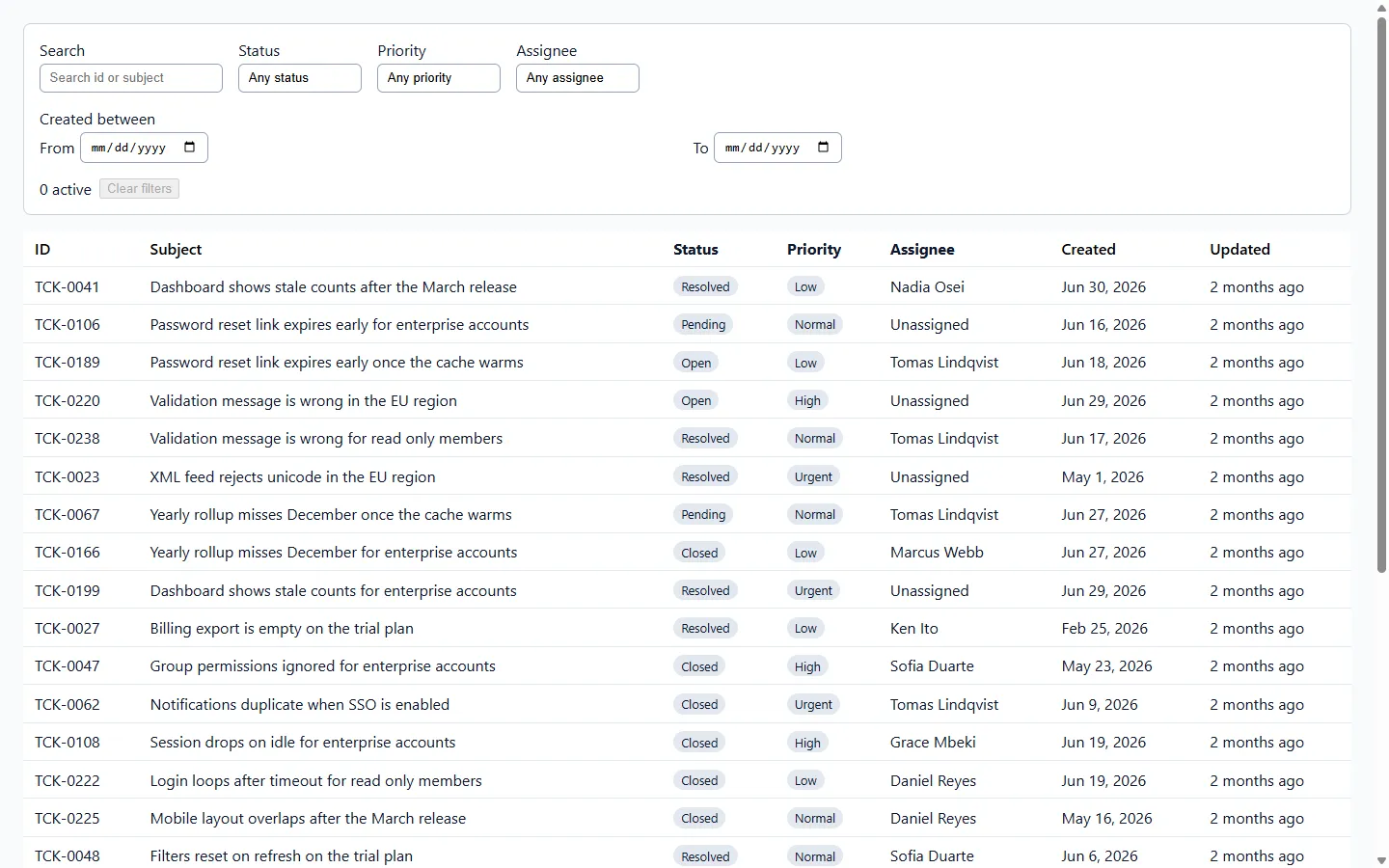This screenshot has height=868, width=1389.
Task: Click the up arrow of page scrollbar
Action: tap(1381, 7)
